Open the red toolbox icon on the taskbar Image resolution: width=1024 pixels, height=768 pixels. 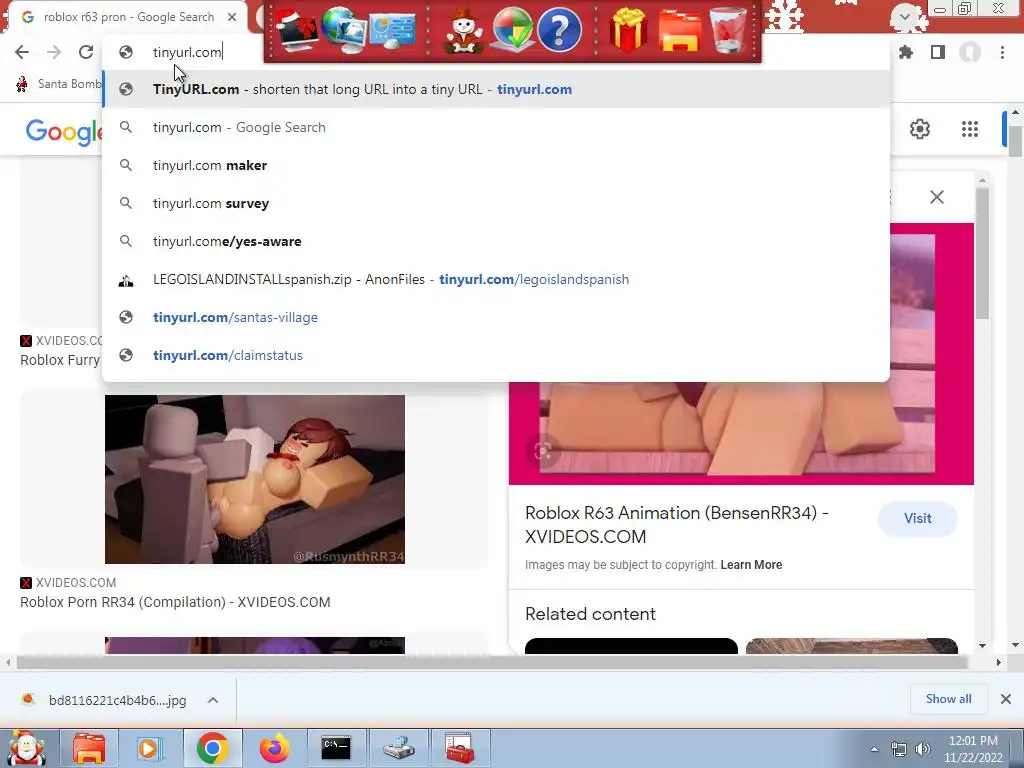[460, 748]
